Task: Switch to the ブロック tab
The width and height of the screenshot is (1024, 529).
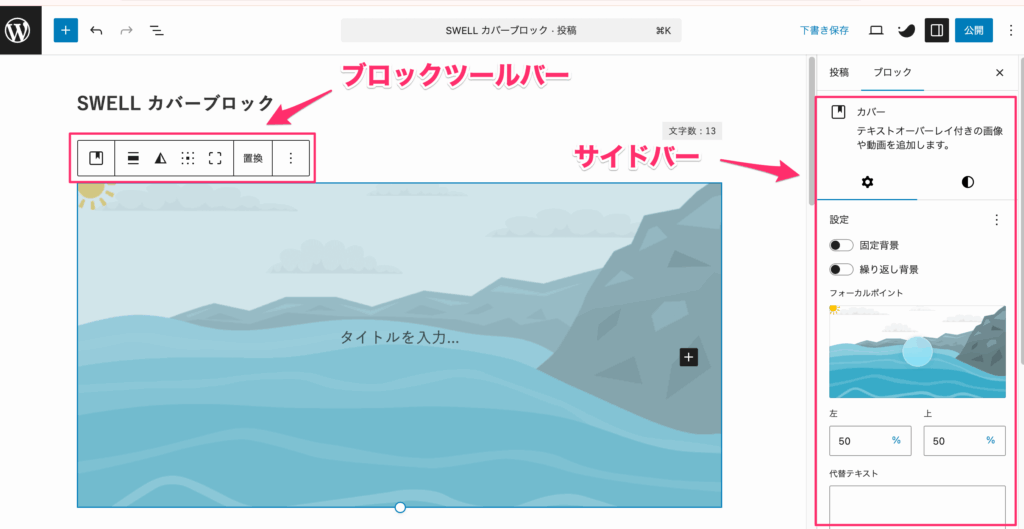Action: coord(892,72)
